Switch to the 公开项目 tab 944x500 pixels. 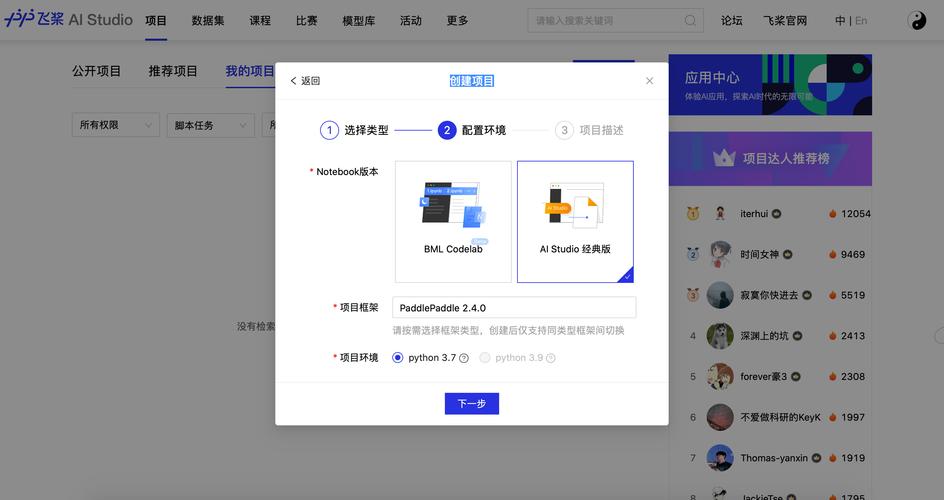click(x=96, y=71)
